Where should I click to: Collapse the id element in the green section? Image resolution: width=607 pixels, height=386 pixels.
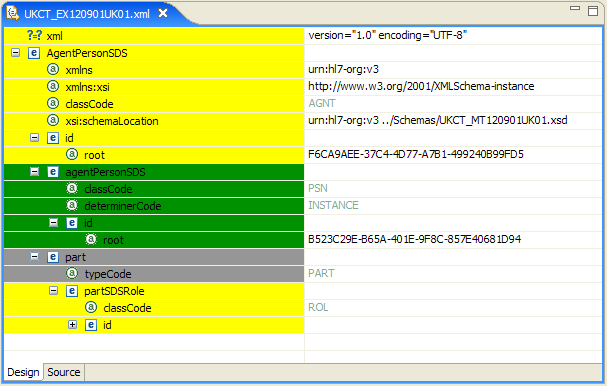click(x=53, y=223)
